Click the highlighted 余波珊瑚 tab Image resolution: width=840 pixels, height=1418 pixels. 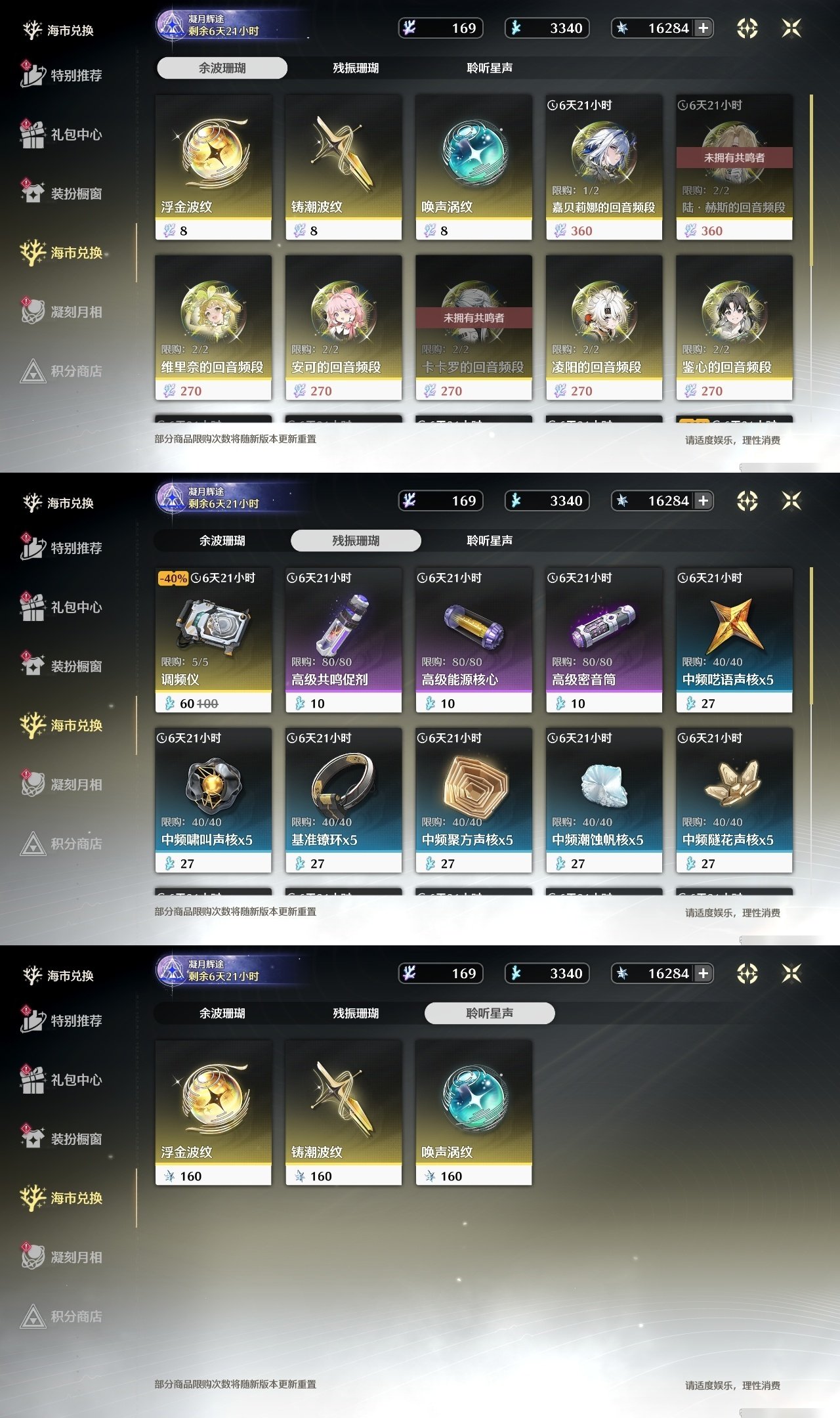click(x=222, y=68)
